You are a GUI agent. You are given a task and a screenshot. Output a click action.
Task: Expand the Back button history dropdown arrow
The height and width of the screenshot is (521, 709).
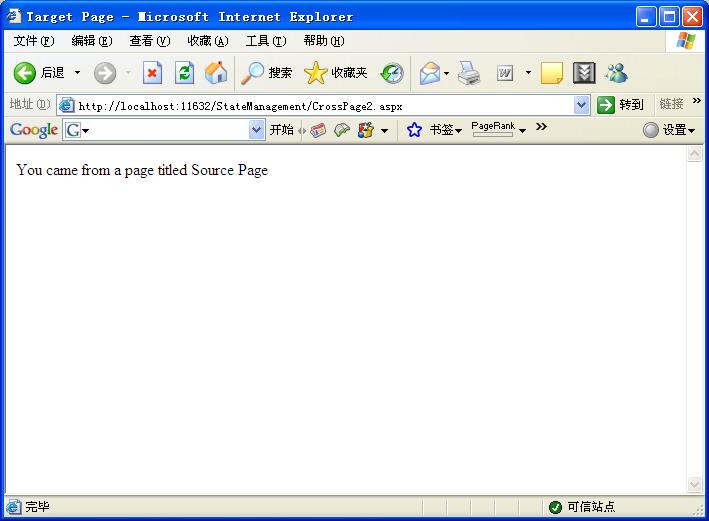(x=77, y=72)
